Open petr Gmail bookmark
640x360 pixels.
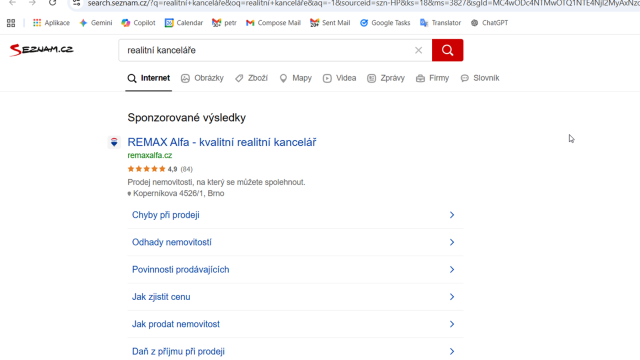click(x=224, y=23)
